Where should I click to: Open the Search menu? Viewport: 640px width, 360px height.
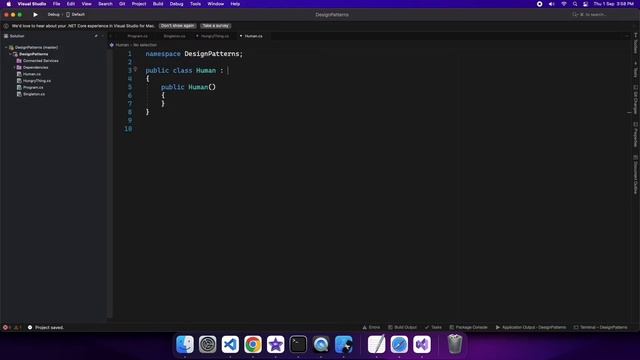[105, 4]
